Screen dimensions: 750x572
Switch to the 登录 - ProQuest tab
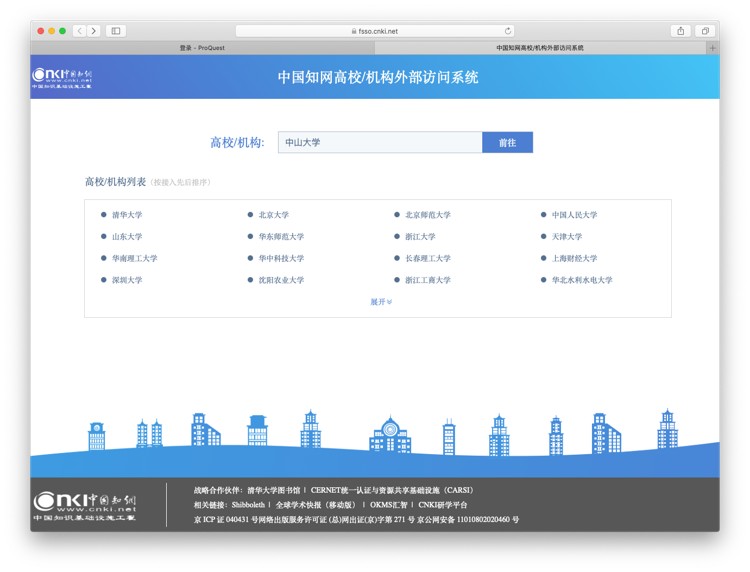coord(202,48)
